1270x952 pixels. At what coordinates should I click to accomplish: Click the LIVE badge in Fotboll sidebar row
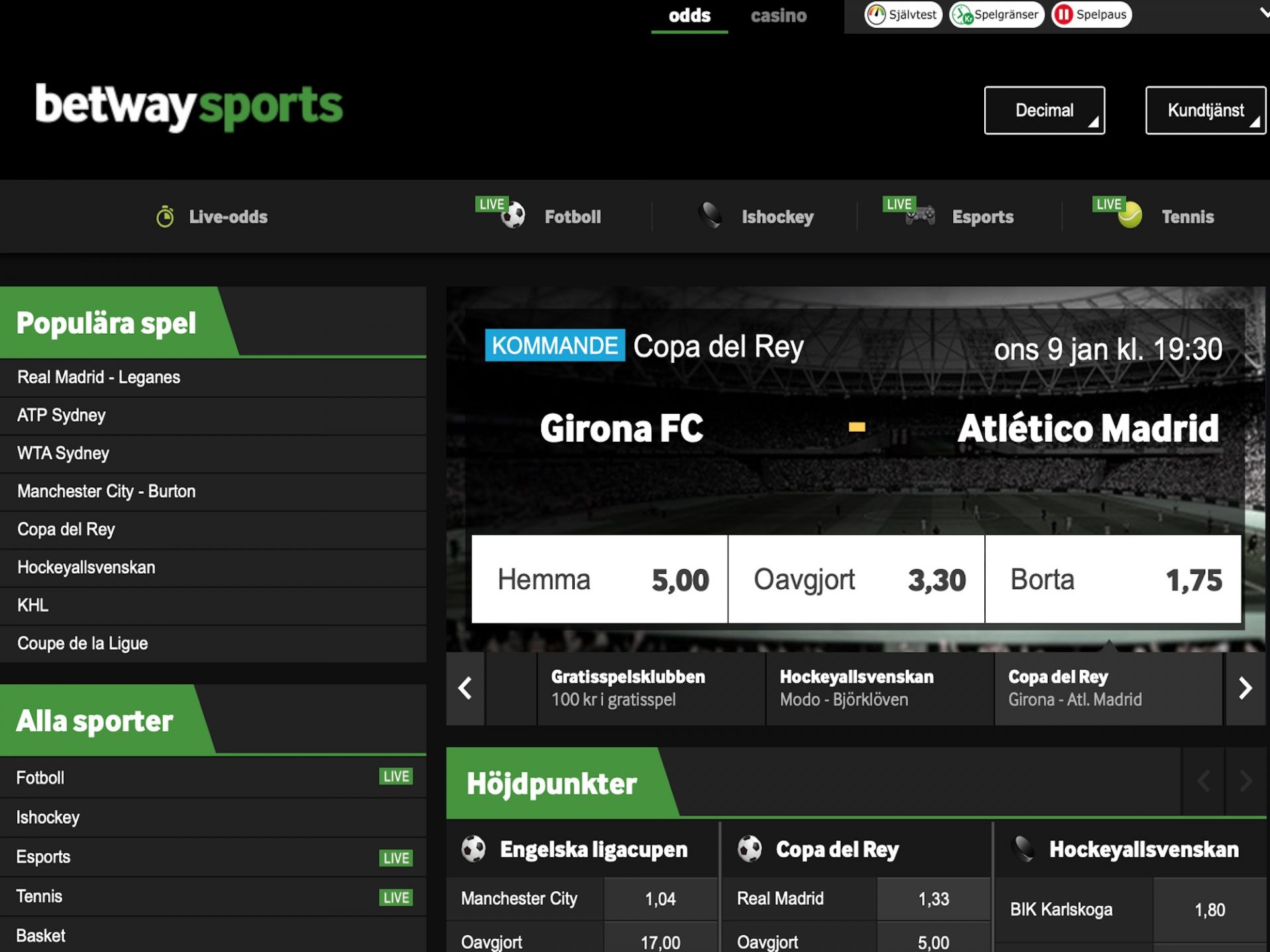[396, 777]
